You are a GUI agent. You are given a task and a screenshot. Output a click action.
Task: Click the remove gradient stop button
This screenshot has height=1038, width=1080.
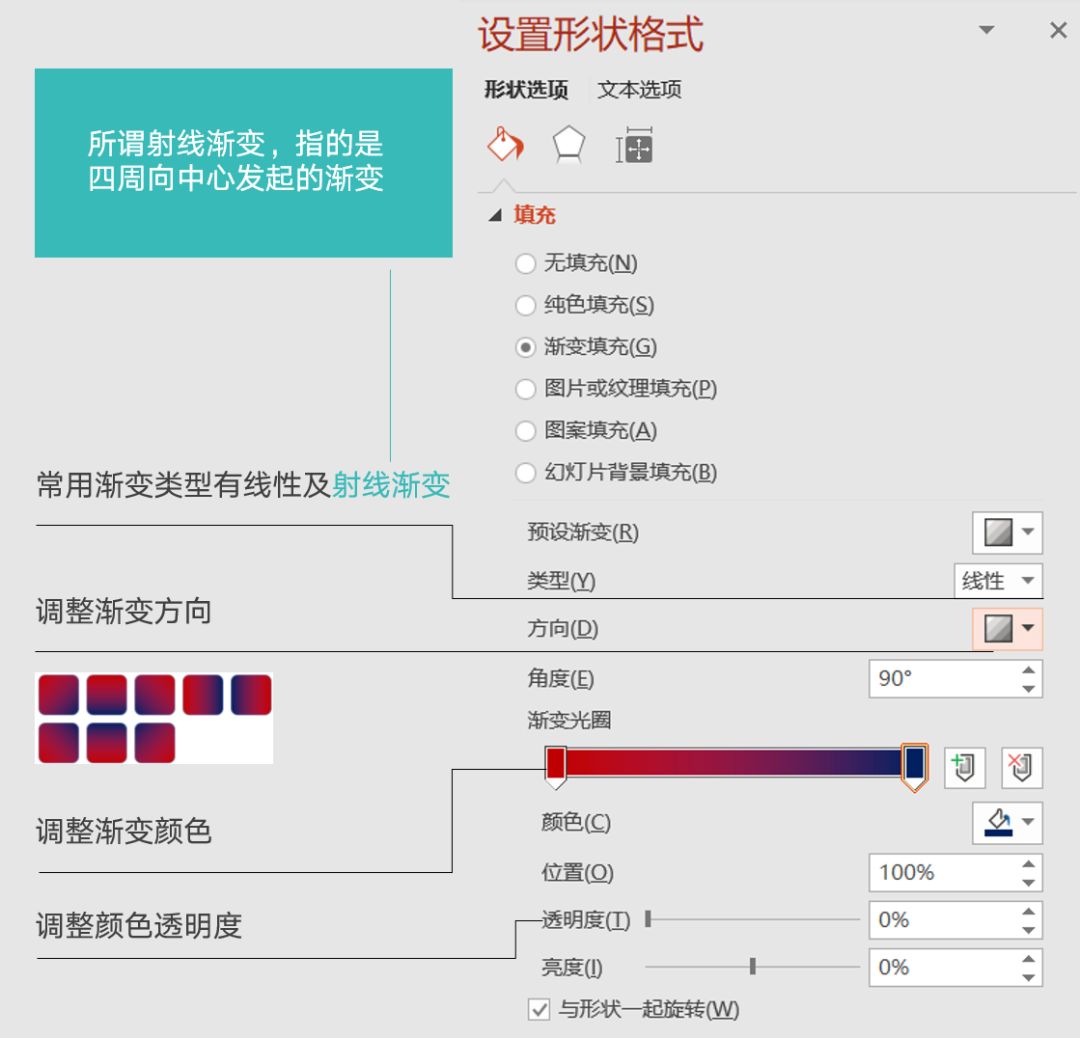click(x=1021, y=768)
